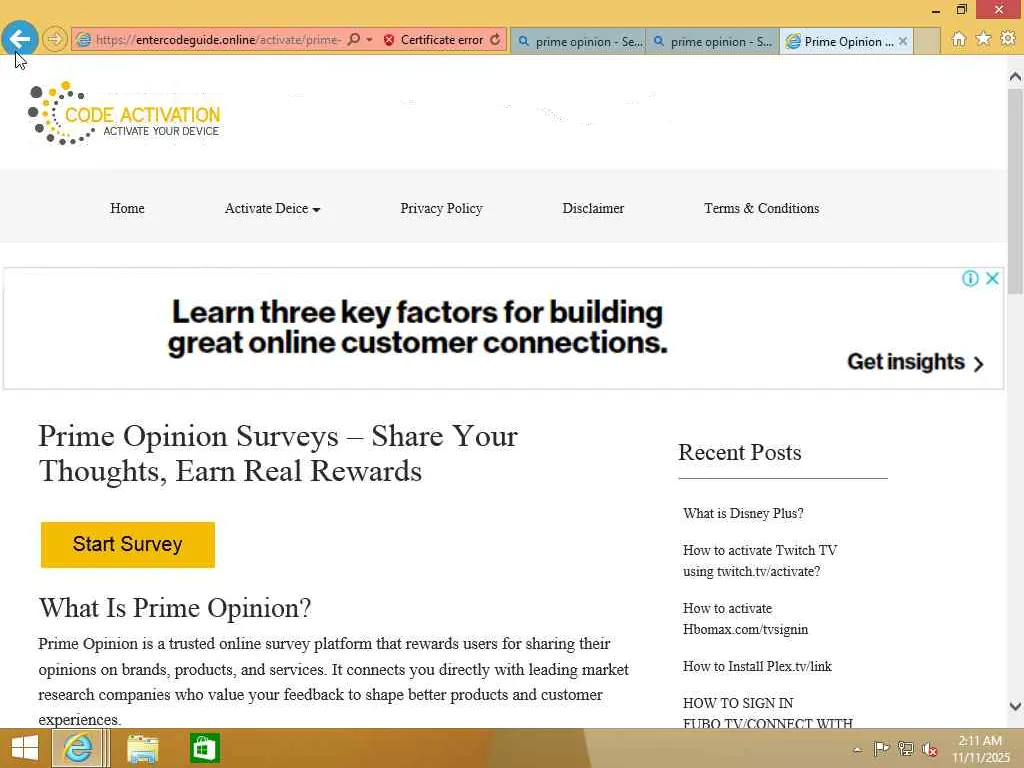Open Privacy Policy menu item
This screenshot has height=768, width=1024.
tap(441, 208)
